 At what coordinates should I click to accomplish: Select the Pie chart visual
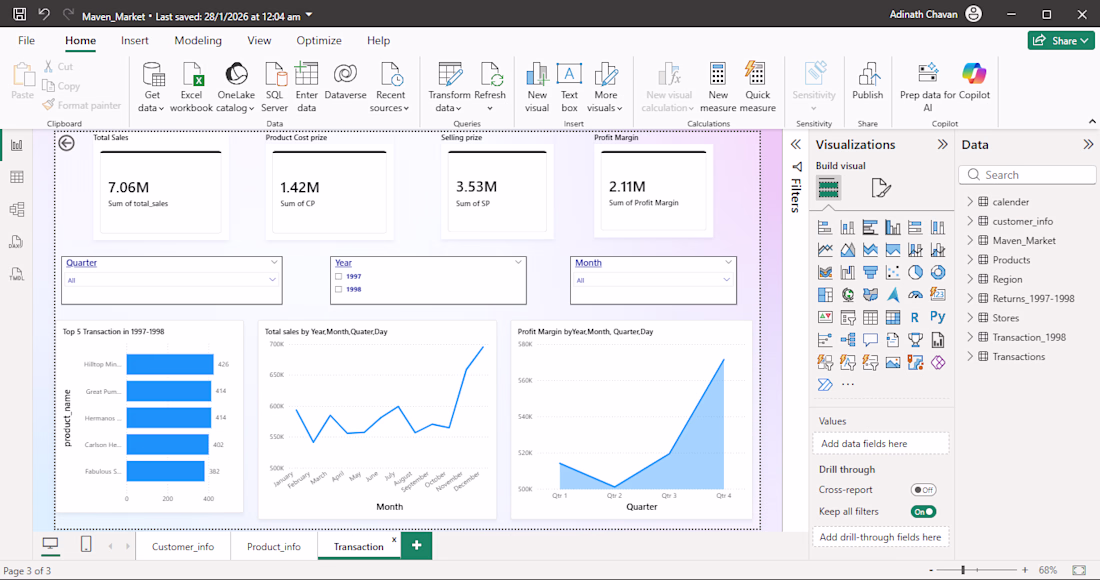tap(915, 272)
